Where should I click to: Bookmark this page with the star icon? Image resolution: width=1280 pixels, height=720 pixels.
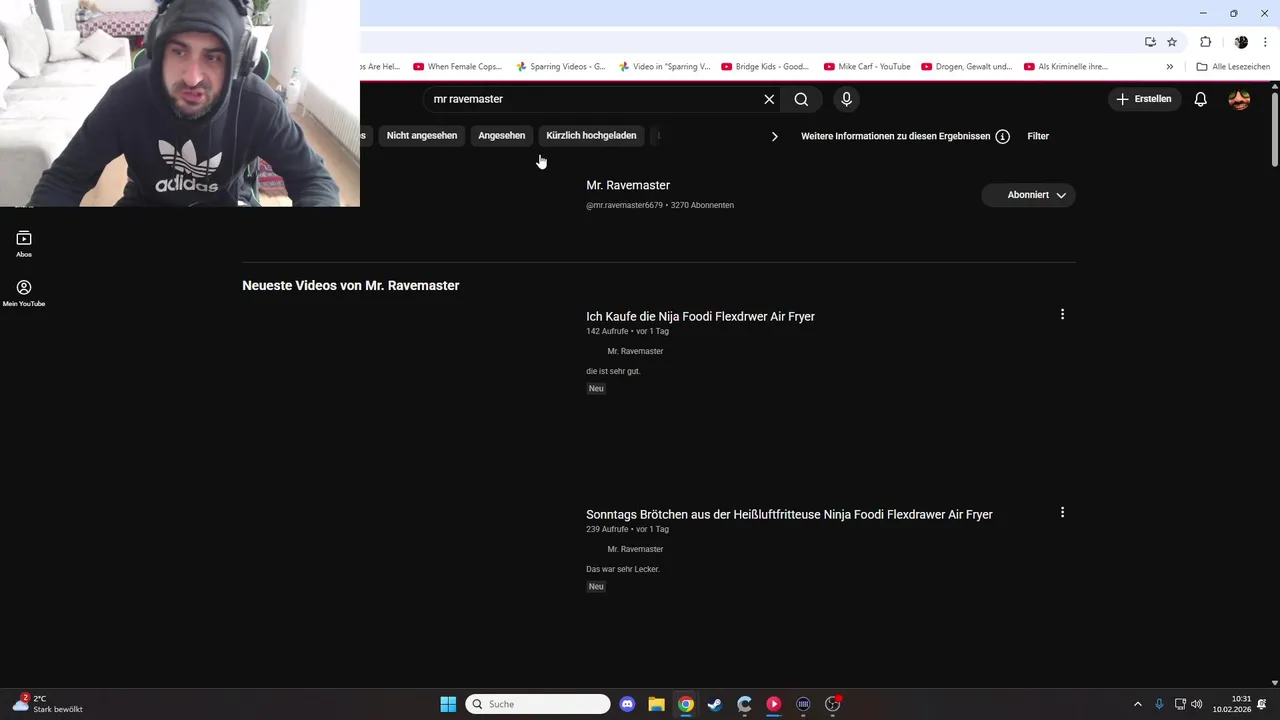pyautogui.click(x=1172, y=42)
